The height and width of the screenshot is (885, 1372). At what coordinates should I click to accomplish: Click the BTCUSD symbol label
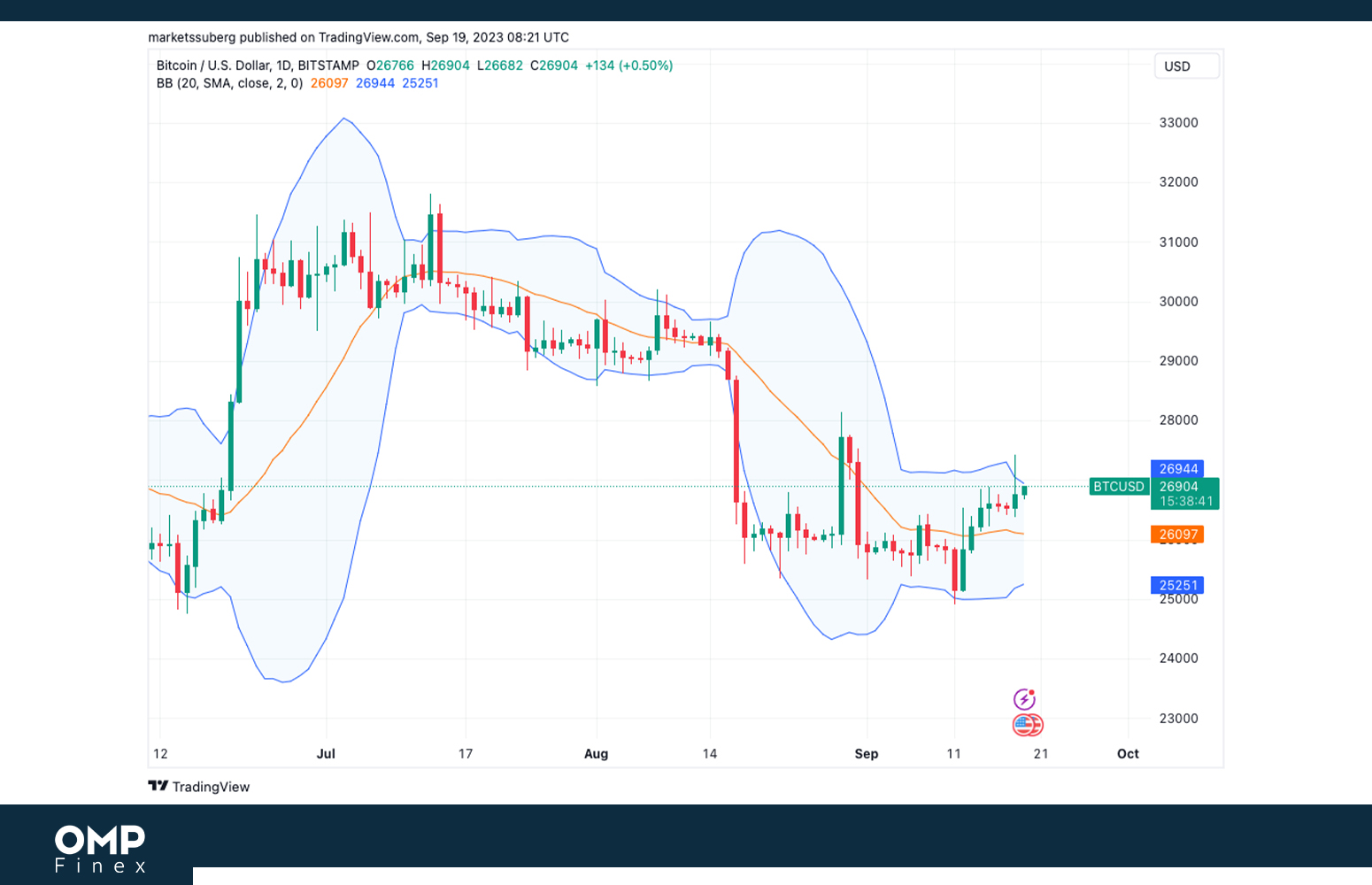pyautogui.click(x=1119, y=487)
